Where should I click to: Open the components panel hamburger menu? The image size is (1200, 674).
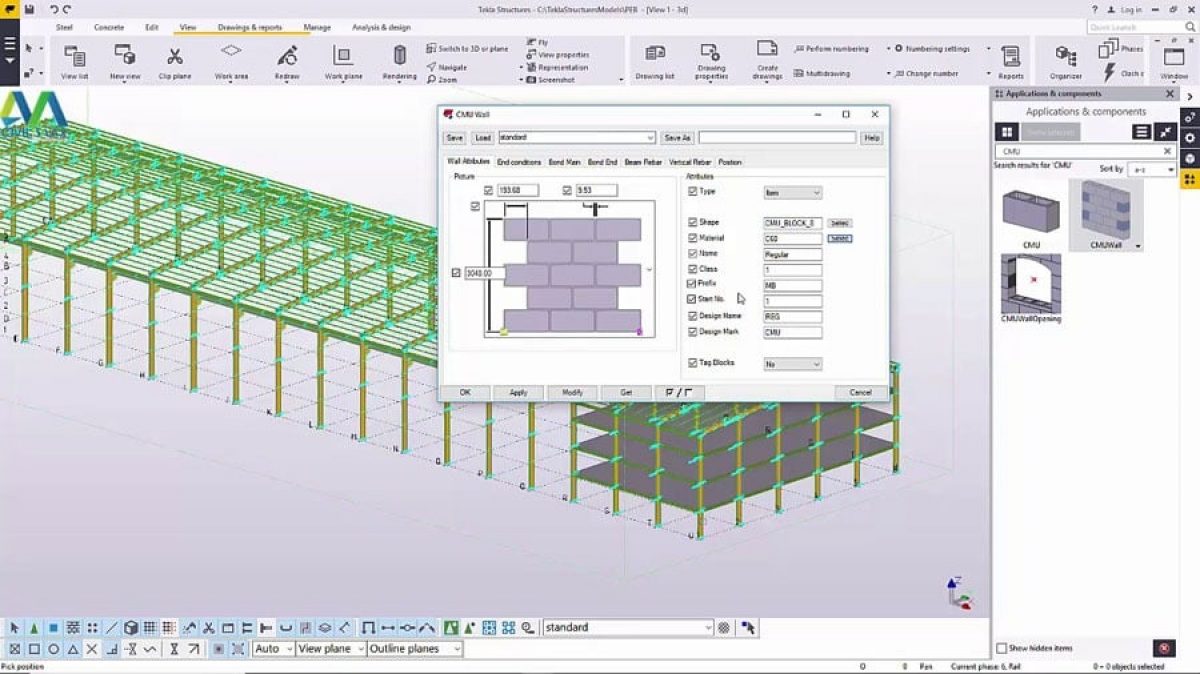pos(1142,132)
